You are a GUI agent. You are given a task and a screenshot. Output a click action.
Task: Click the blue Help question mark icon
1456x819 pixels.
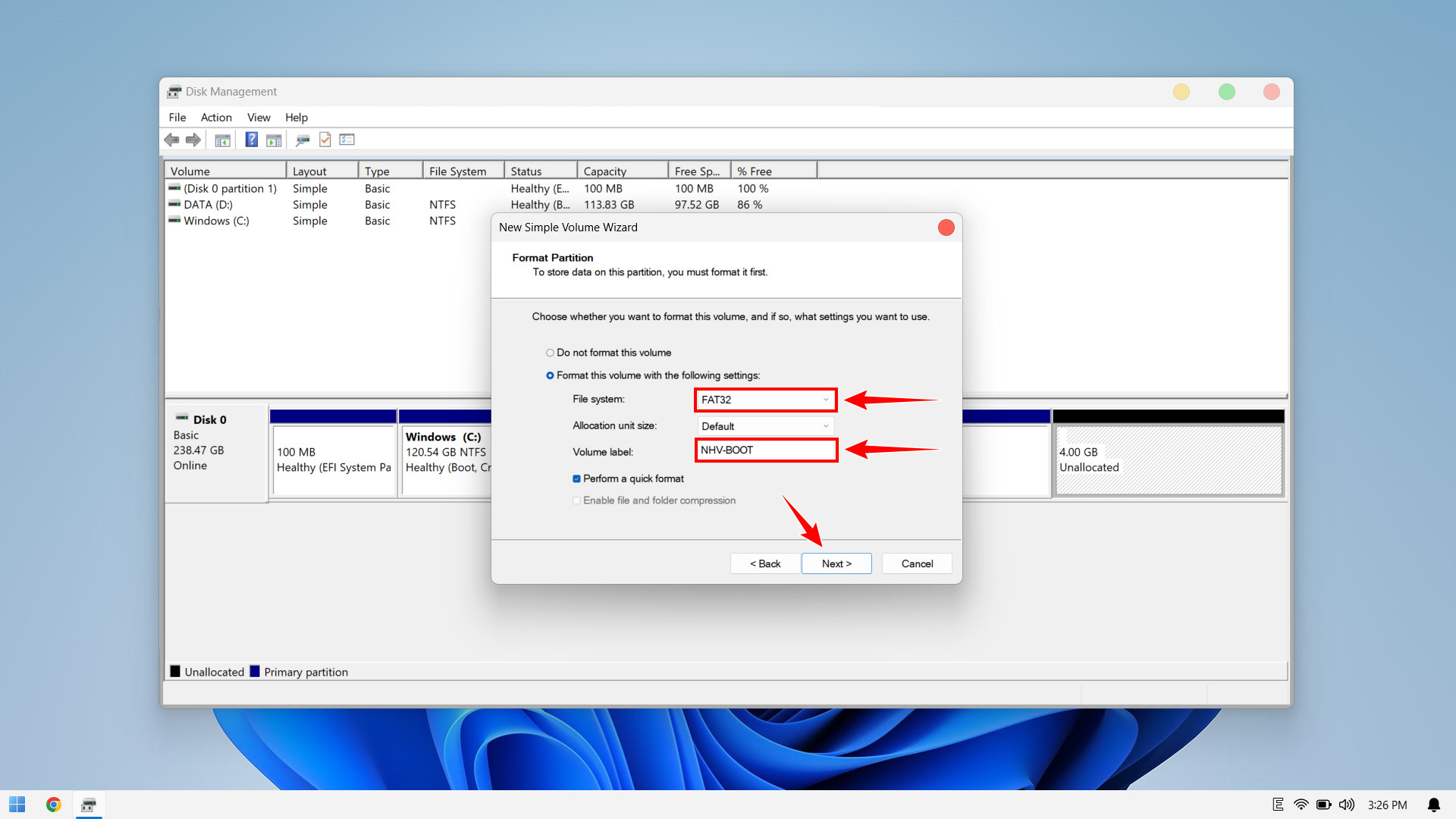point(252,140)
